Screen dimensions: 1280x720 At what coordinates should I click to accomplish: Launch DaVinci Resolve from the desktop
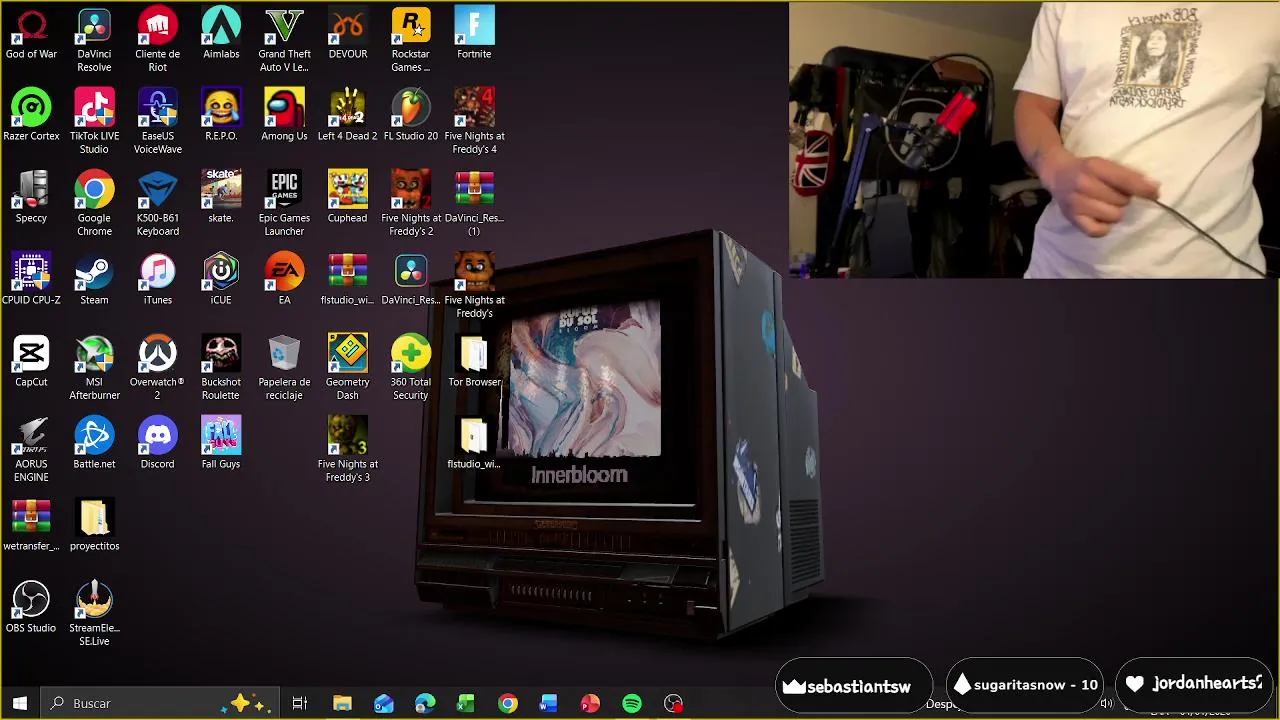94,41
